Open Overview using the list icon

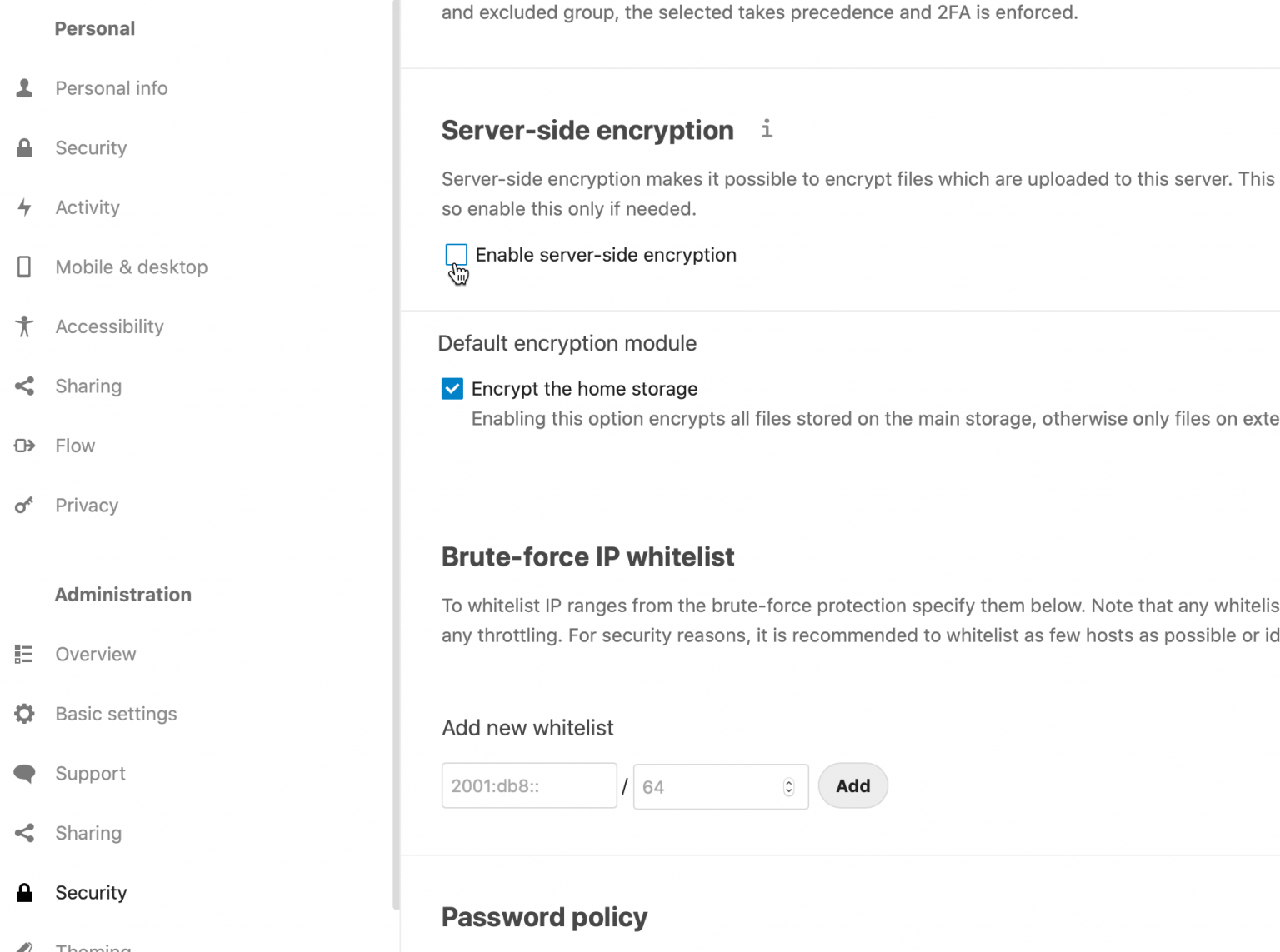pos(24,654)
